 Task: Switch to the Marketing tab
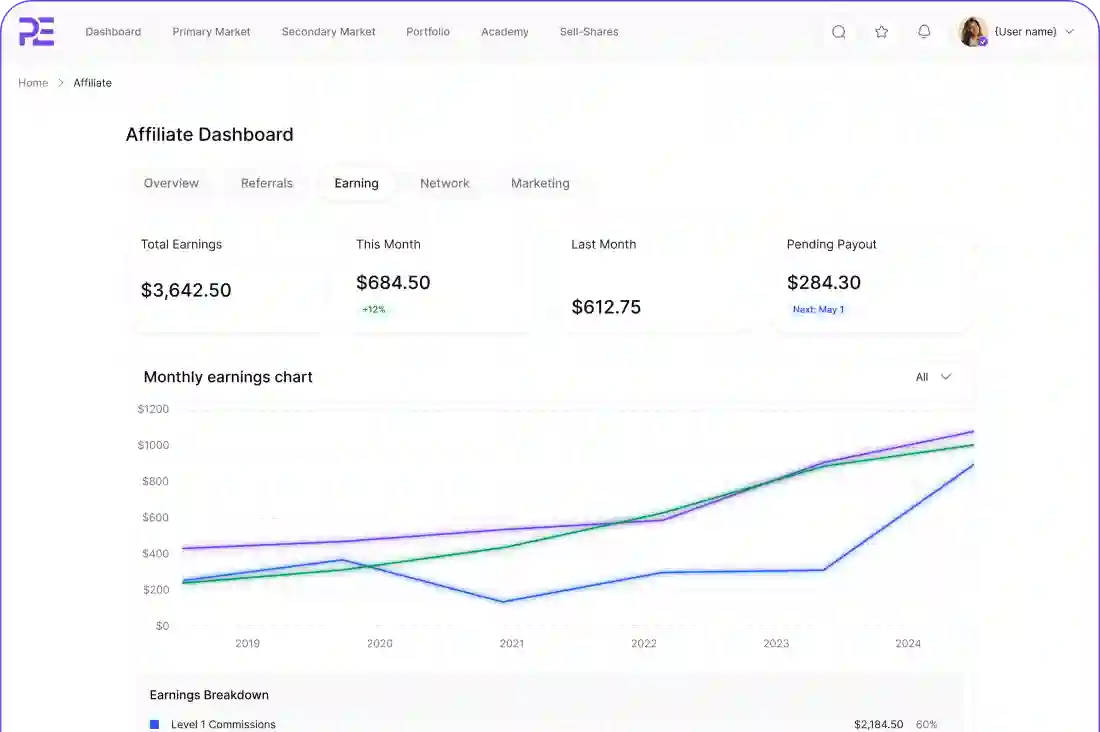coord(540,183)
